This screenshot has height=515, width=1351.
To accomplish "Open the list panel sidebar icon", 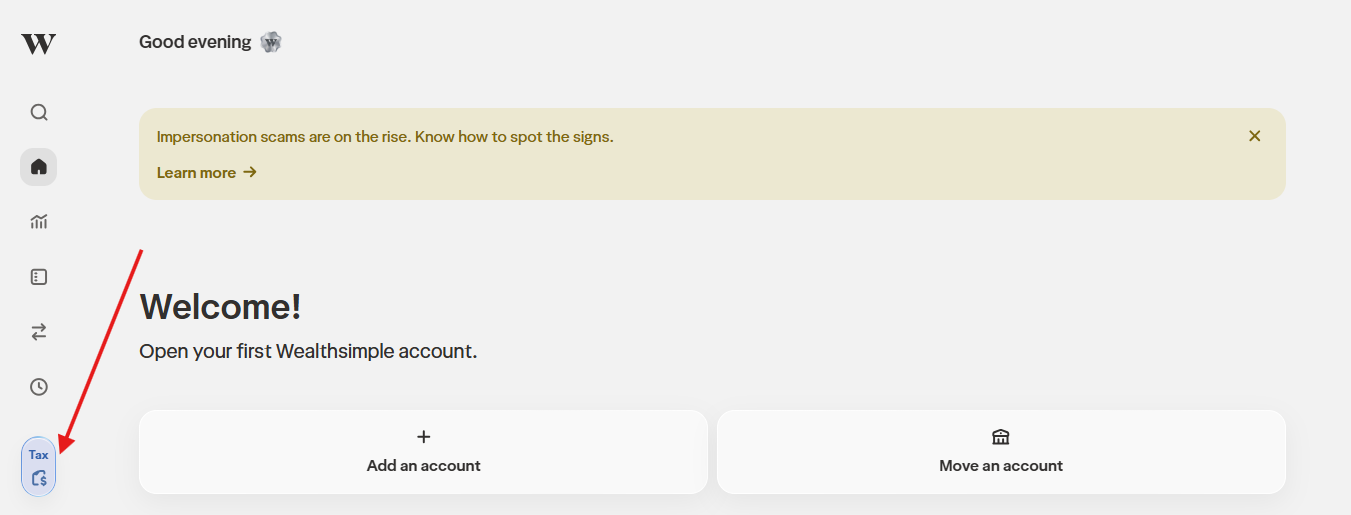I will pyautogui.click(x=39, y=277).
